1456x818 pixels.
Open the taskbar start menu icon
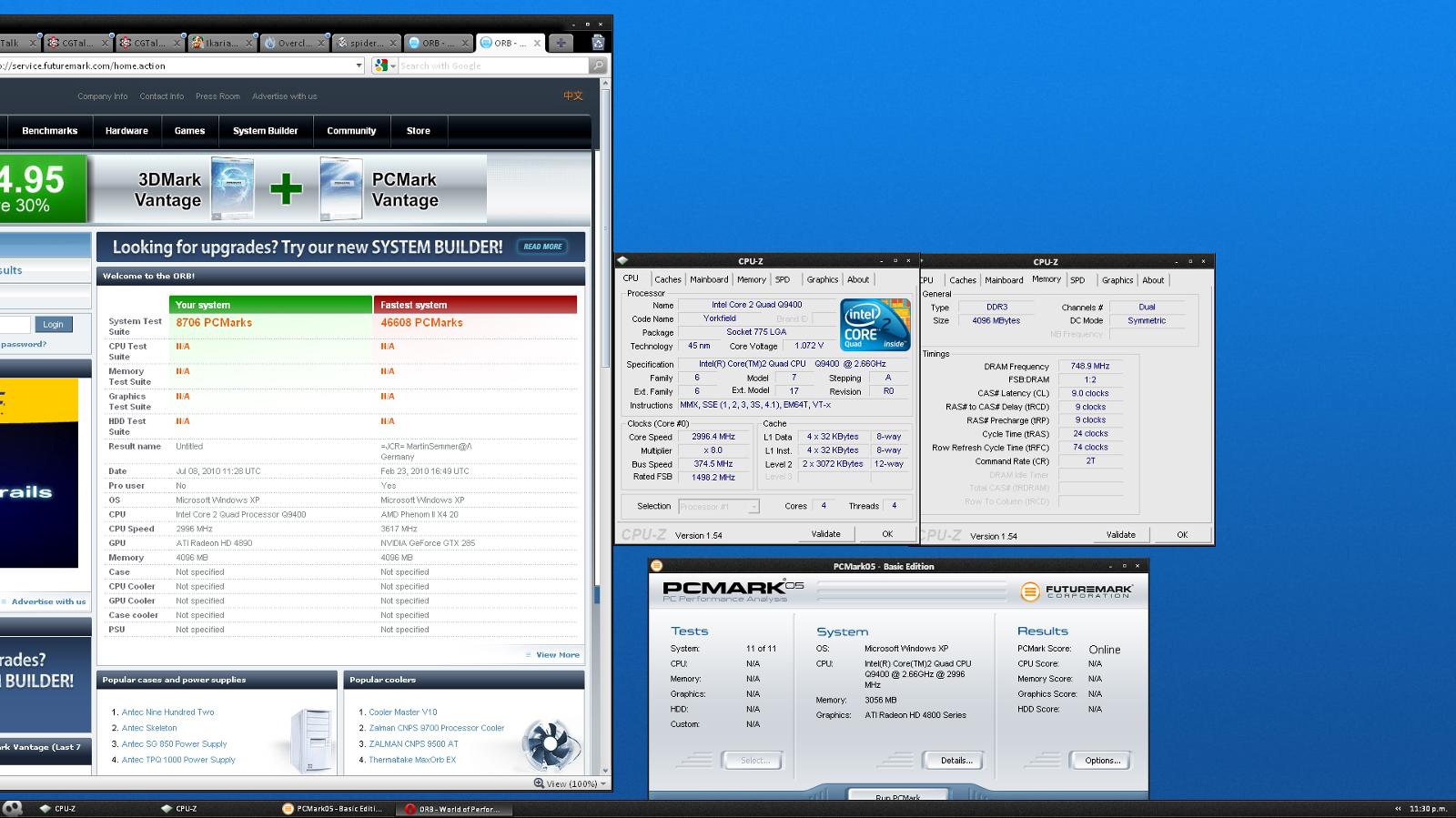click(12, 808)
